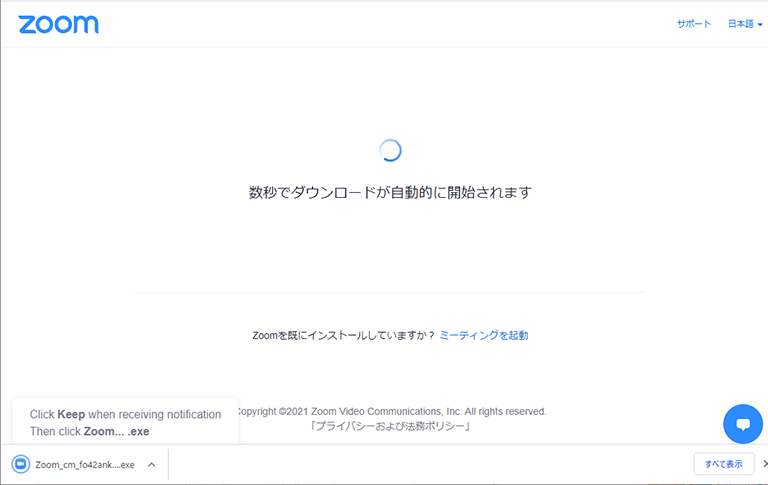Click the horizontal divider line below heading
This screenshot has height=485, width=768.
[x=390, y=293]
